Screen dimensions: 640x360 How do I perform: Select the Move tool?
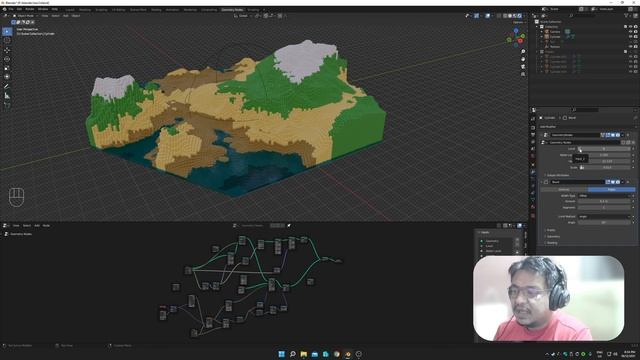[x=7, y=50]
